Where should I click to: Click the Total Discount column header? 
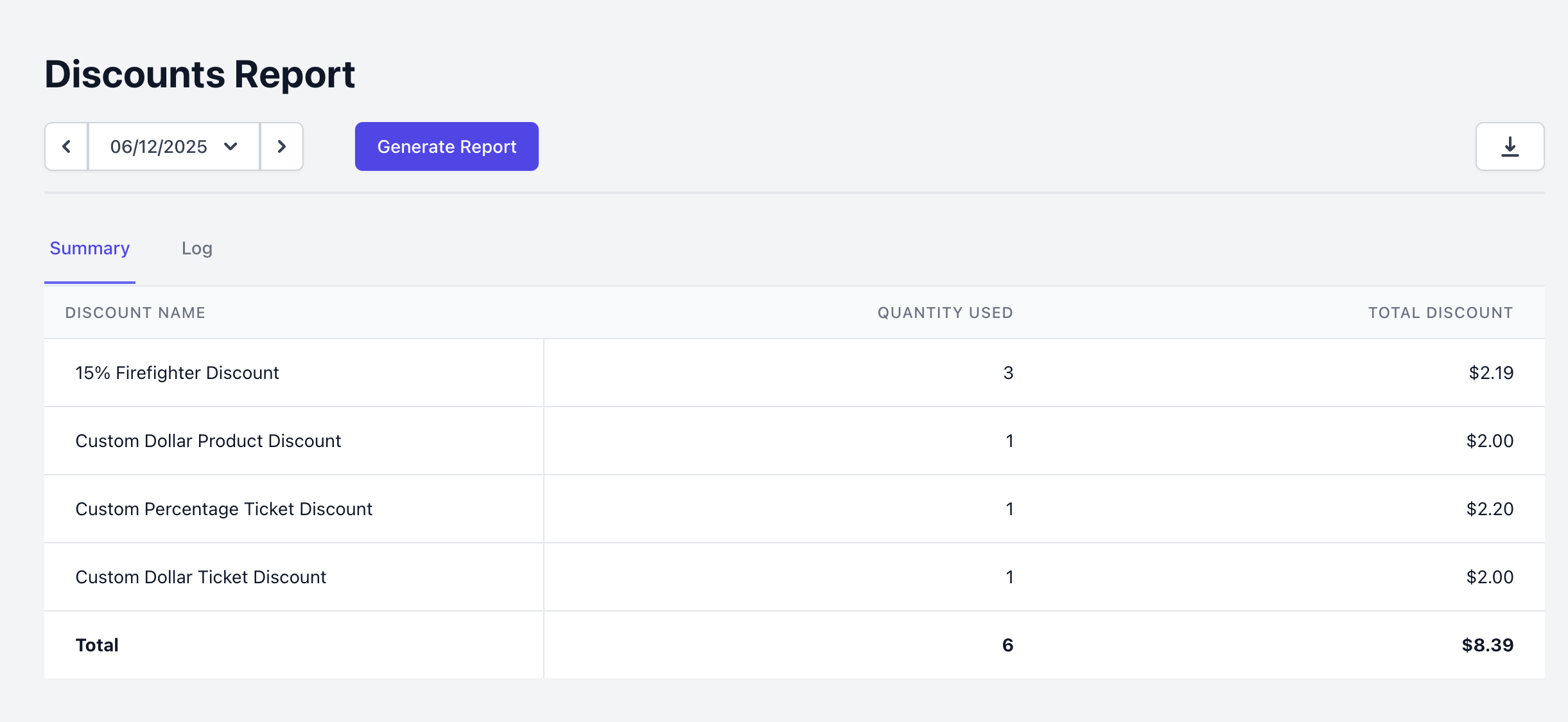click(1440, 313)
